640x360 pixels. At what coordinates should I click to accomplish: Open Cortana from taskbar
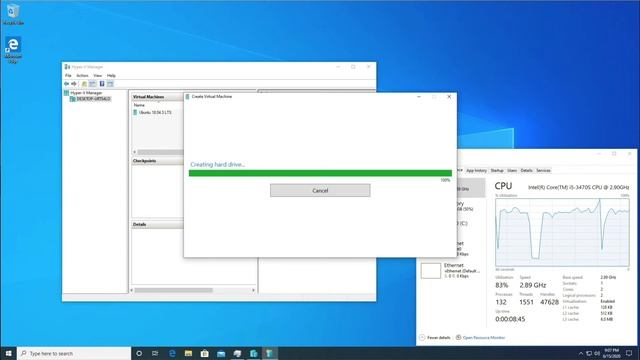(x=139, y=353)
